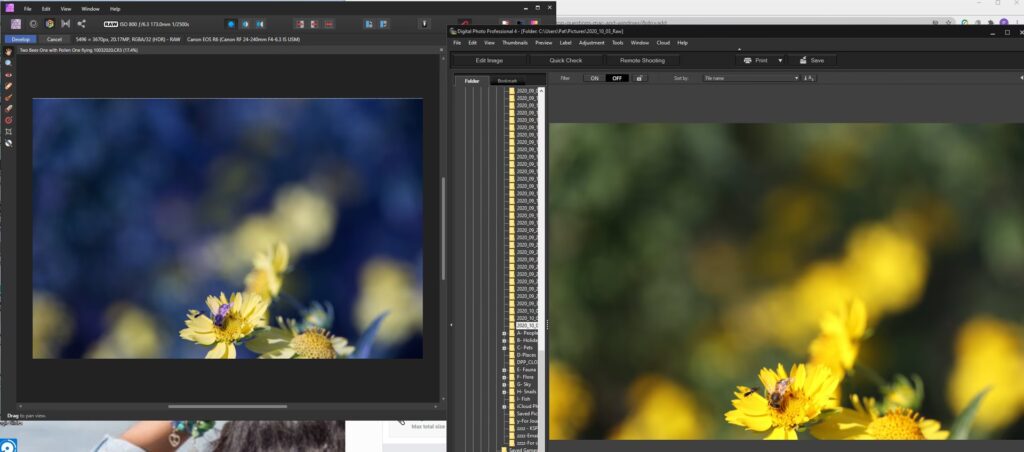The image size is (1024, 452).
Task: Select the View (hand) tool in Affinity
Action: [8, 52]
